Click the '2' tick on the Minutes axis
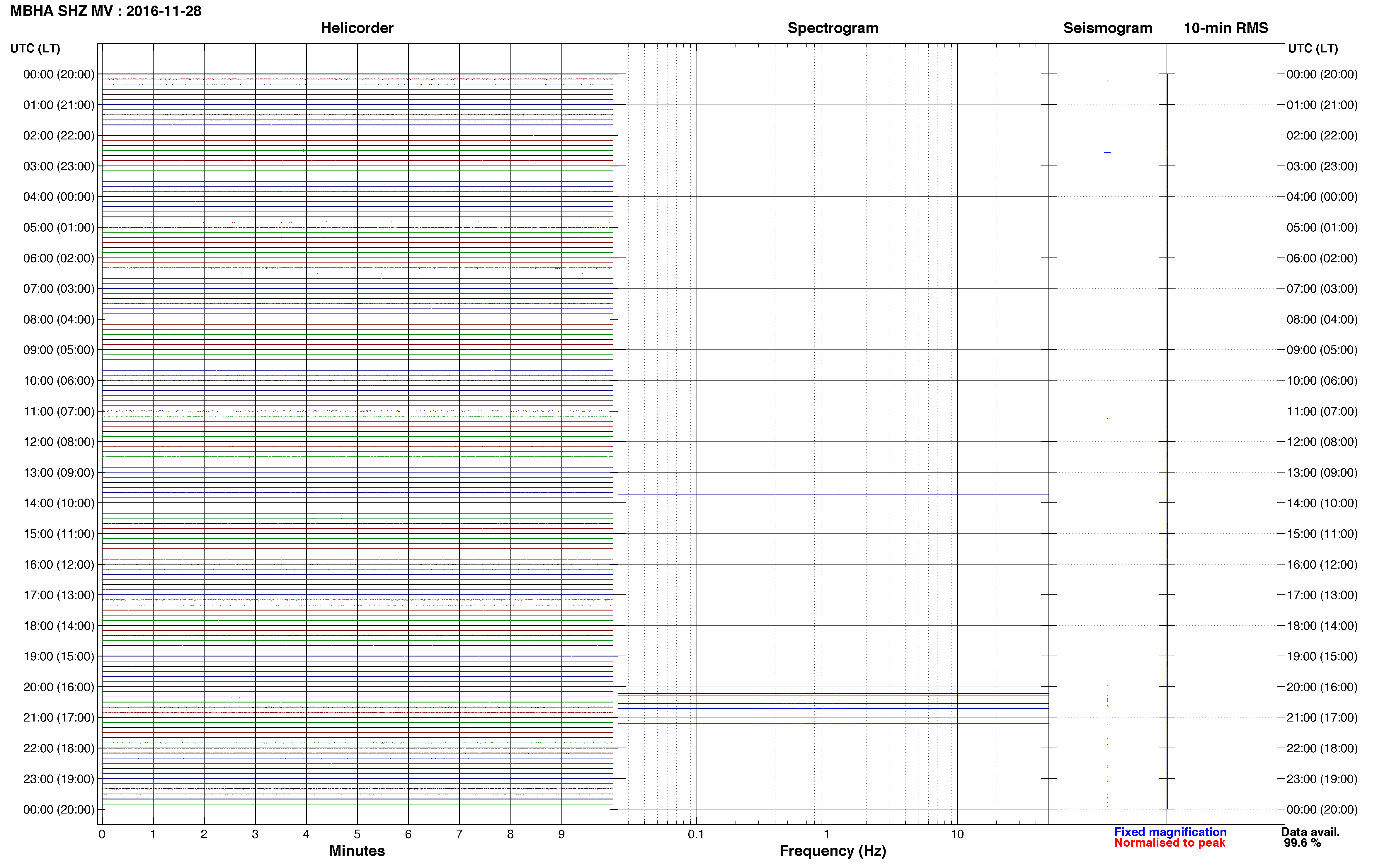 [x=204, y=834]
